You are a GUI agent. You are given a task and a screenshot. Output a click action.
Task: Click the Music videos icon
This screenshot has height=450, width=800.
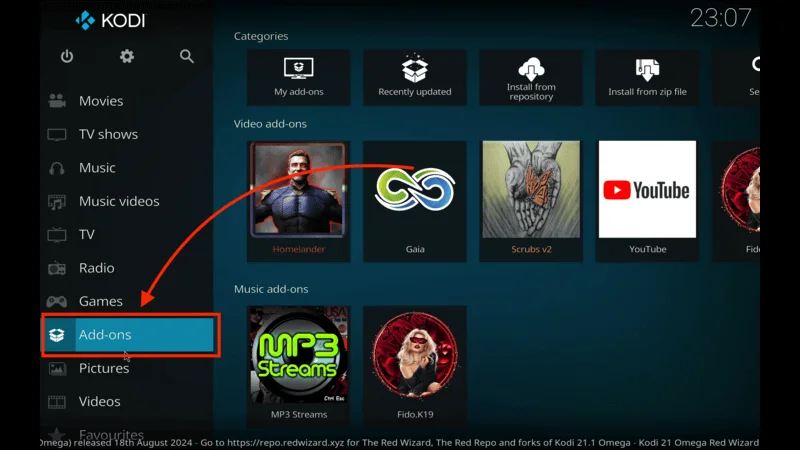(x=57, y=202)
